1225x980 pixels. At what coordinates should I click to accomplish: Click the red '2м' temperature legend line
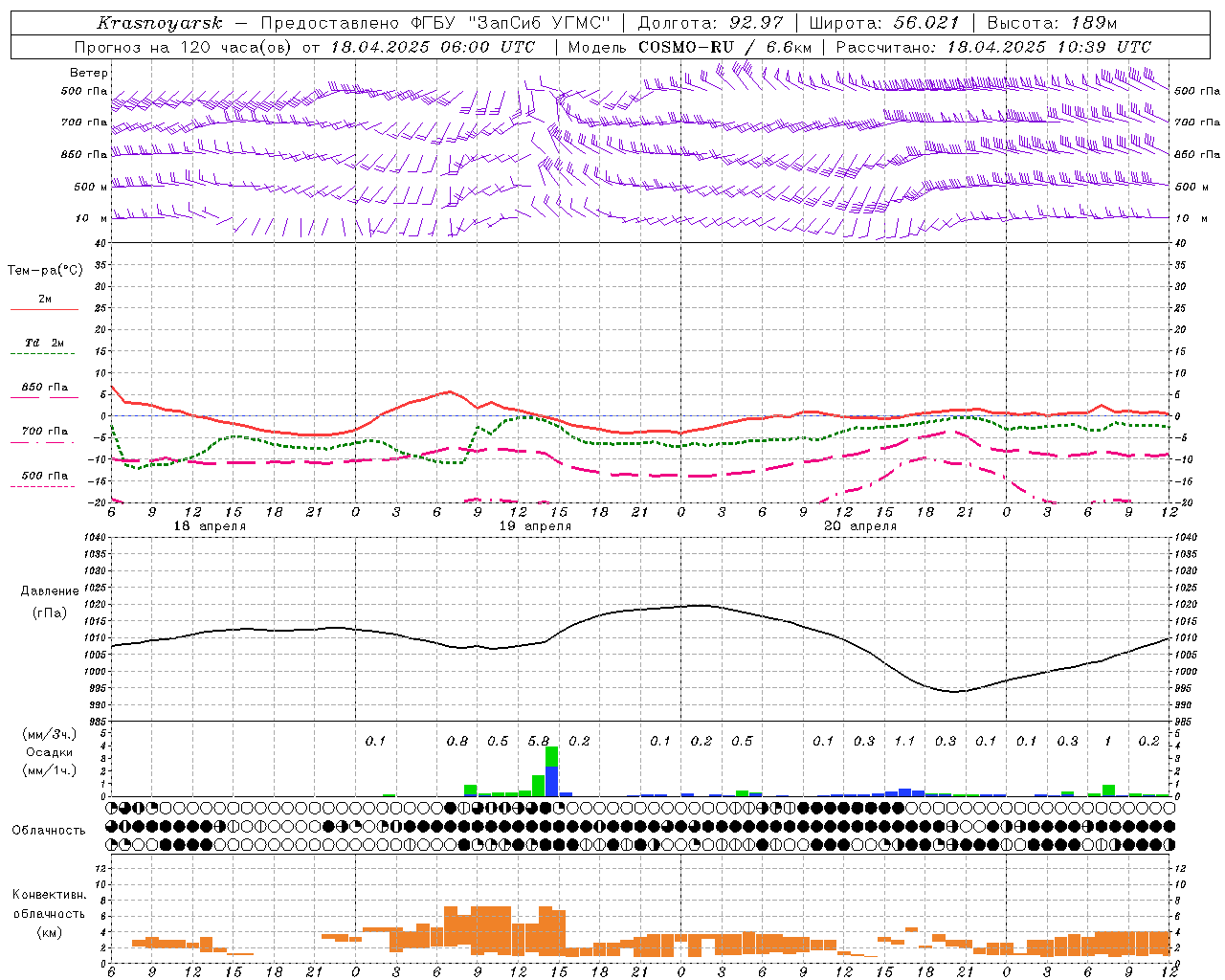pyautogui.click(x=44, y=309)
